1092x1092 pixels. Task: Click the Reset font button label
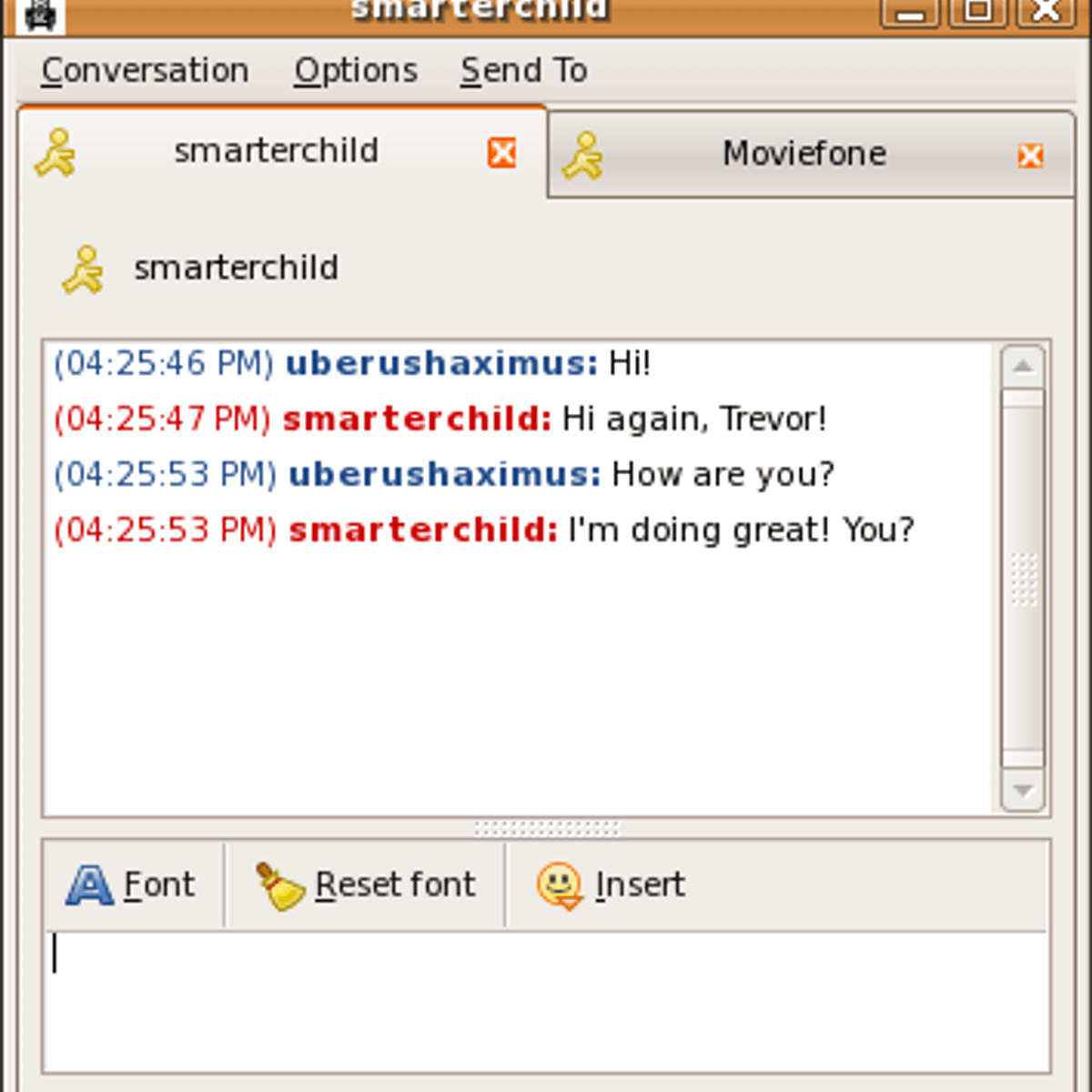pos(395,885)
